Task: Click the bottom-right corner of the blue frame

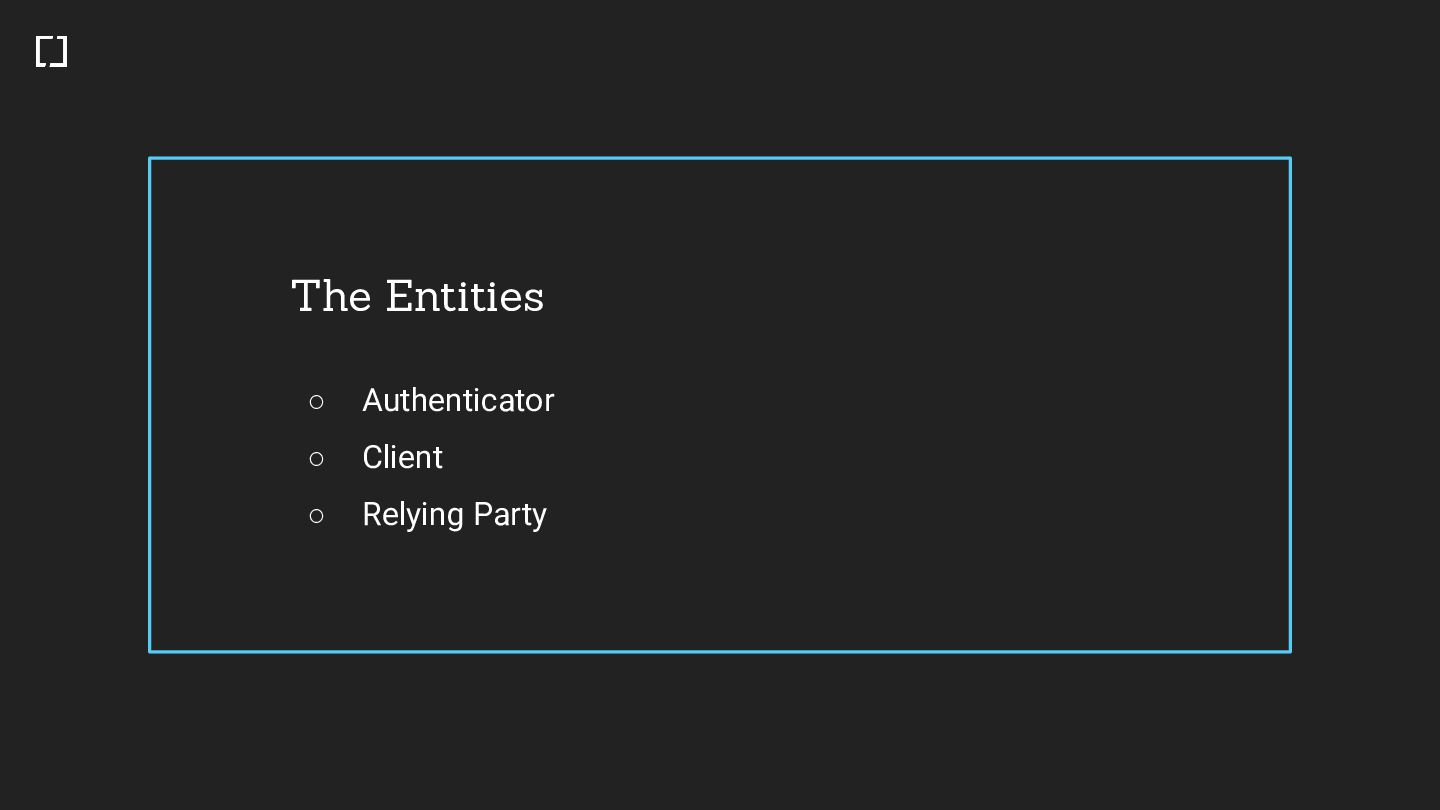Action: [1290, 651]
